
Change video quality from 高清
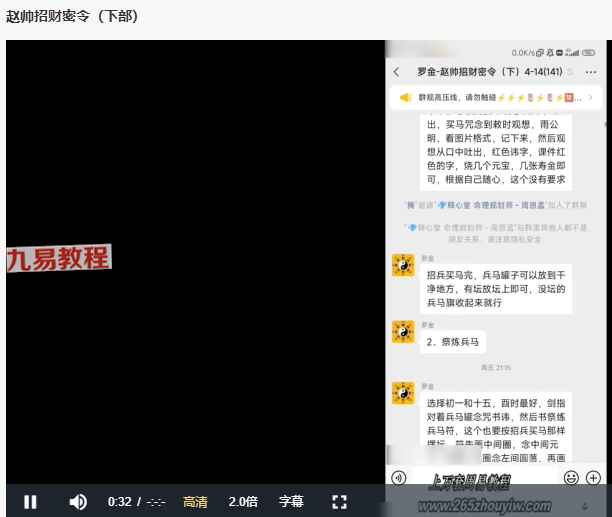click(x=195, y=502)
